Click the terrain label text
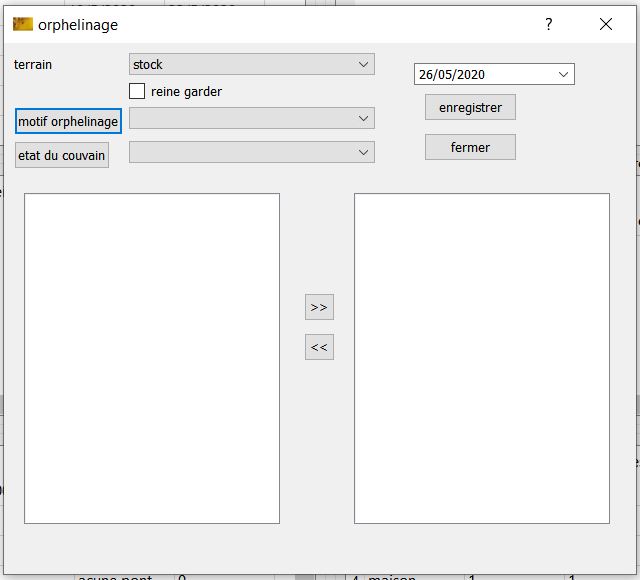This screenshot has height=580, width=640. point(33,64)
